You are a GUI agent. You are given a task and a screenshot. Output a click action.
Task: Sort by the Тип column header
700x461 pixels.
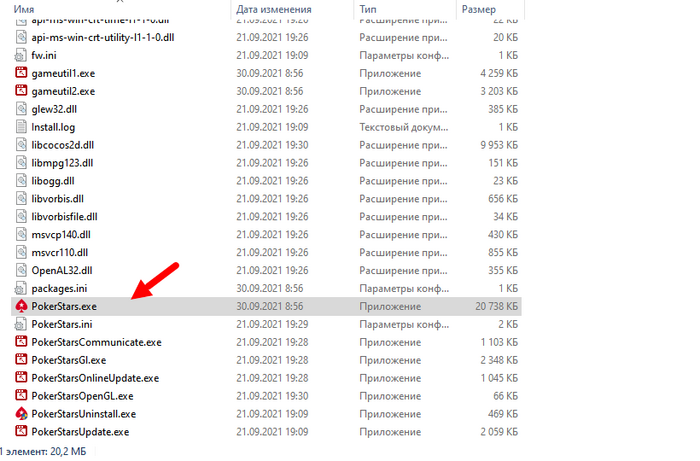click(x=368, y=9)
